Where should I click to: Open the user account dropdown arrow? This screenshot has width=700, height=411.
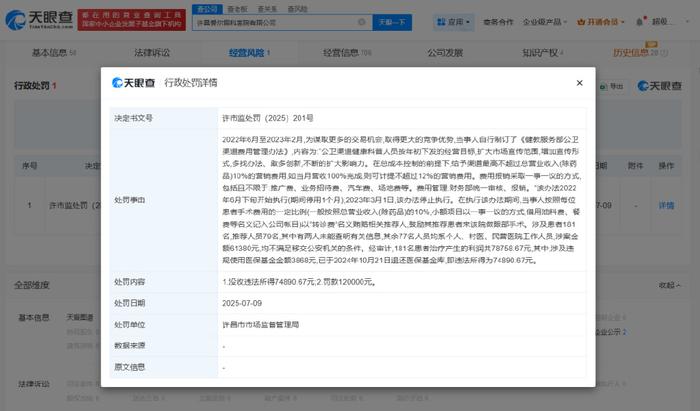pyautogui.click(x=688, y=21)
